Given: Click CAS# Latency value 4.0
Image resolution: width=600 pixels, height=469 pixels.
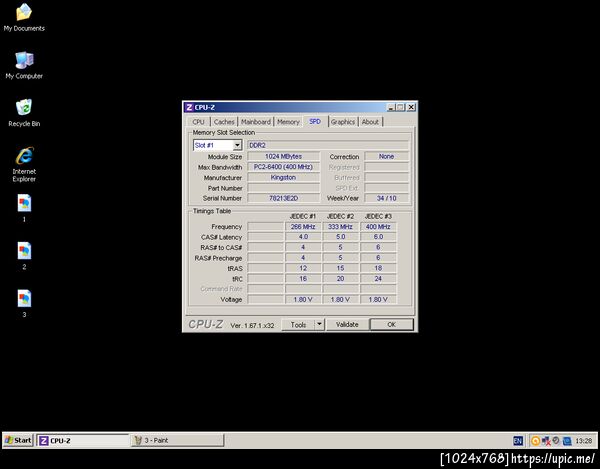Looking at the screenshot, I should click(303, 237).
